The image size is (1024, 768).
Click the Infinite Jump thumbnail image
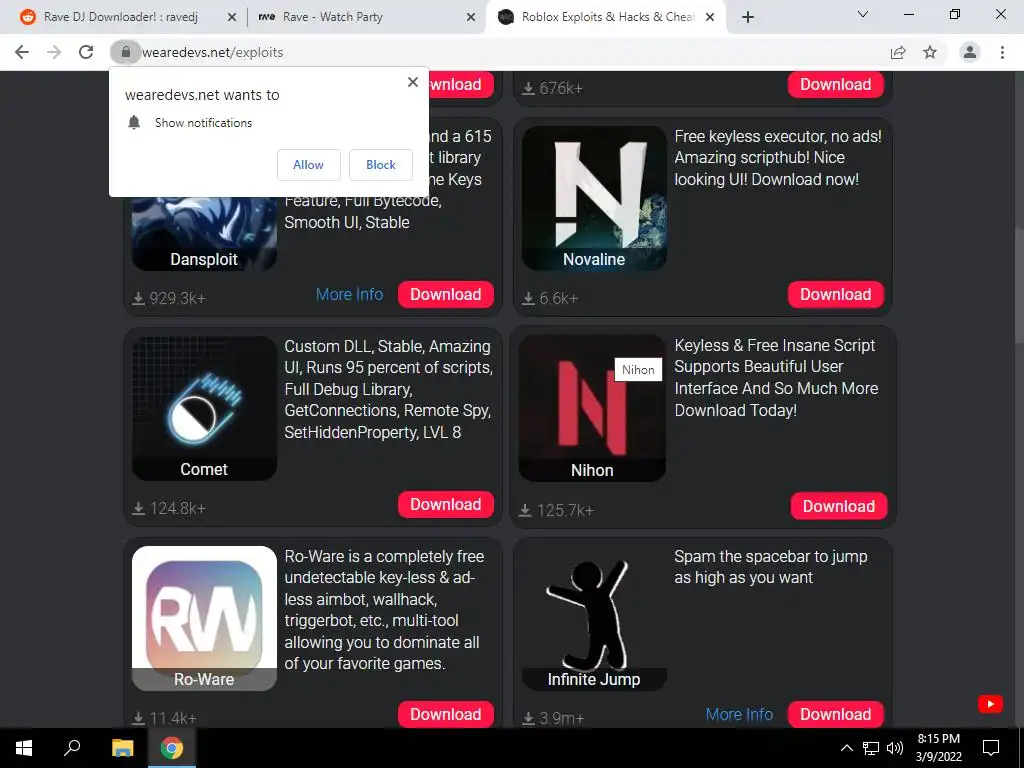pos(594,618)
